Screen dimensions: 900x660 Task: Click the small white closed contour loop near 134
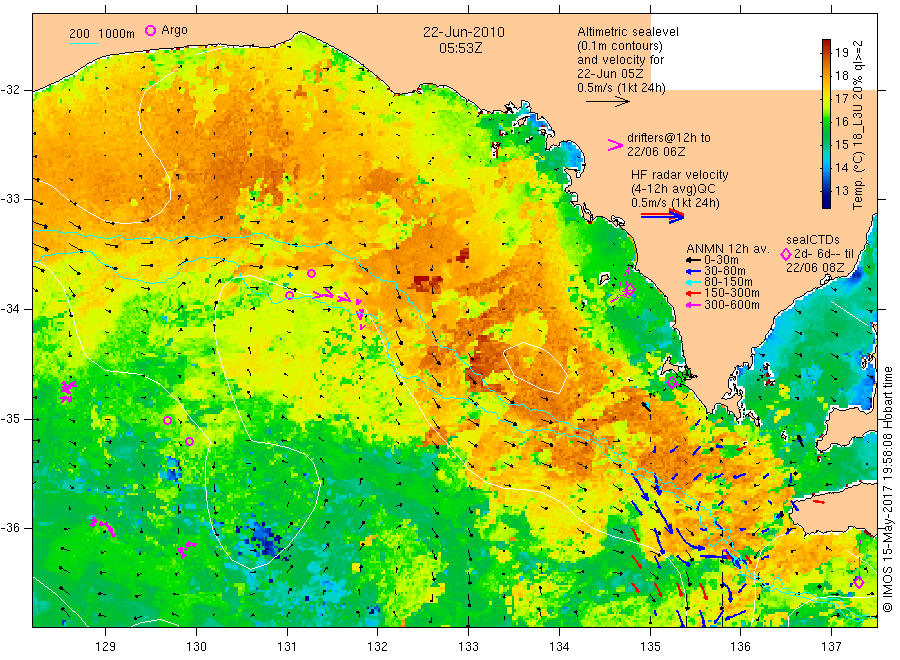tap(536, 368)
